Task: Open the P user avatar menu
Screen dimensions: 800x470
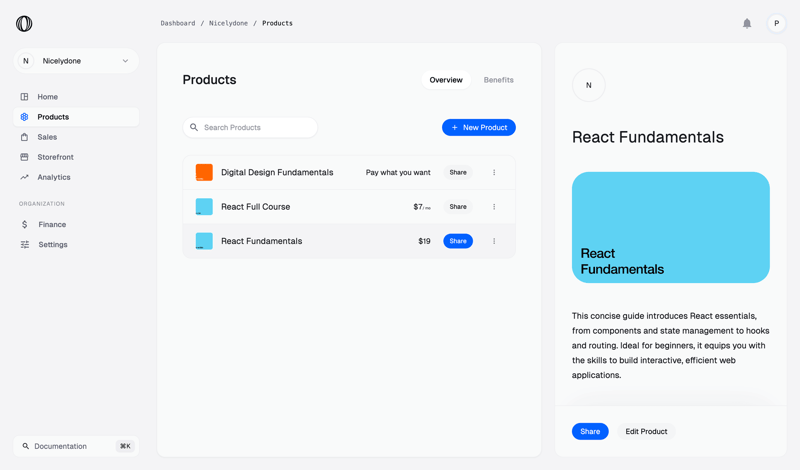Action: (777, 23)
